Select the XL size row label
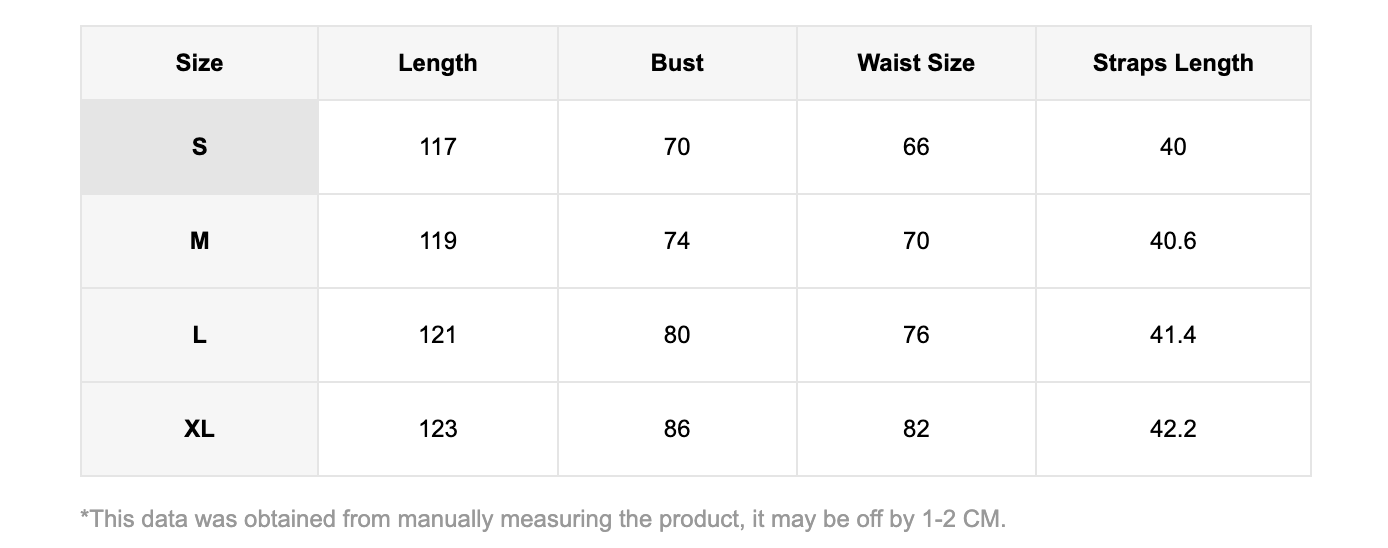This screenshot has width=1388, height=548. click(199, 429)
